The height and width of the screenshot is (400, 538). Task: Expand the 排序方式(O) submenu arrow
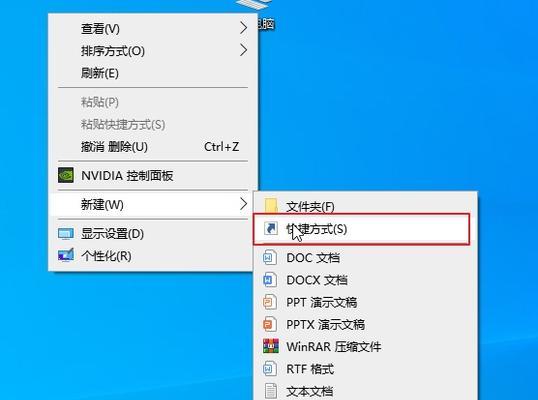click(243, 50)
